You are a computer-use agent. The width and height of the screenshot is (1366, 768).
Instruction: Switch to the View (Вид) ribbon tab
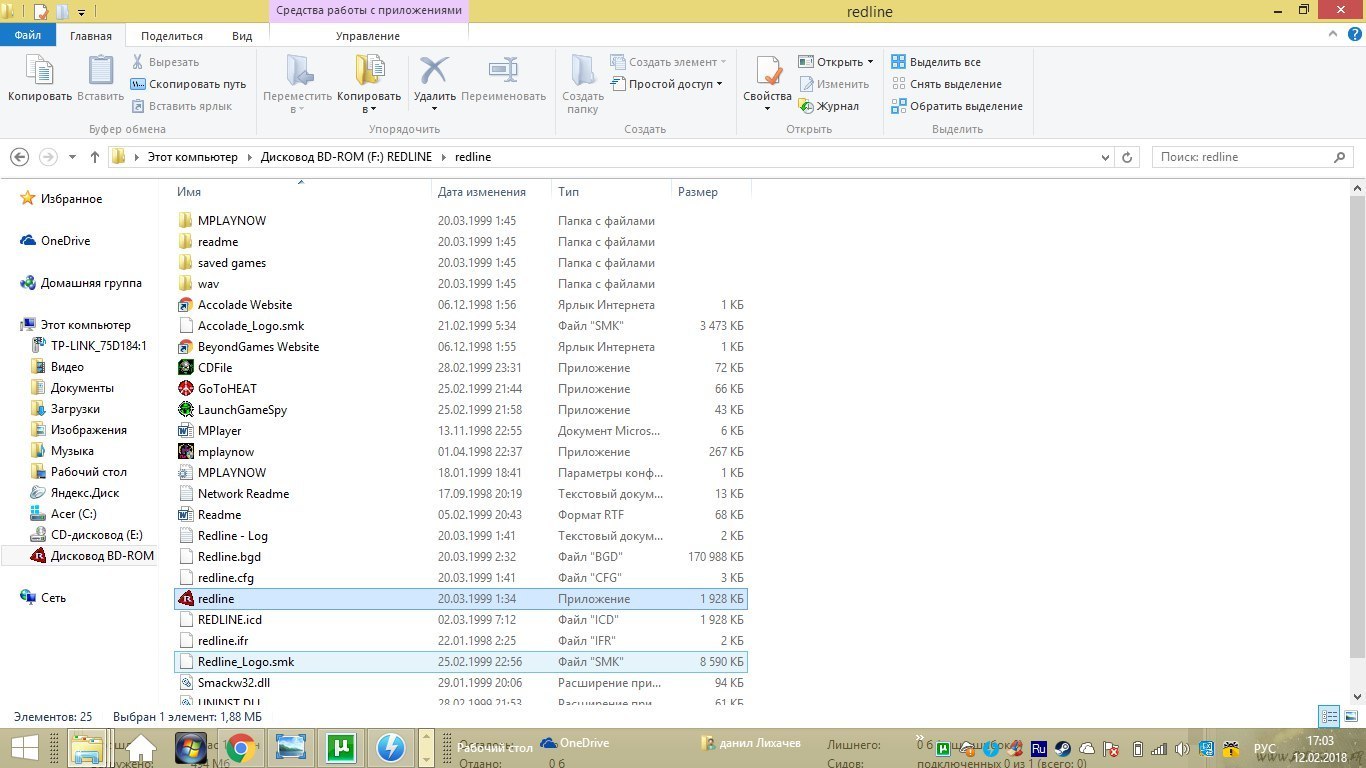point(242,36)
